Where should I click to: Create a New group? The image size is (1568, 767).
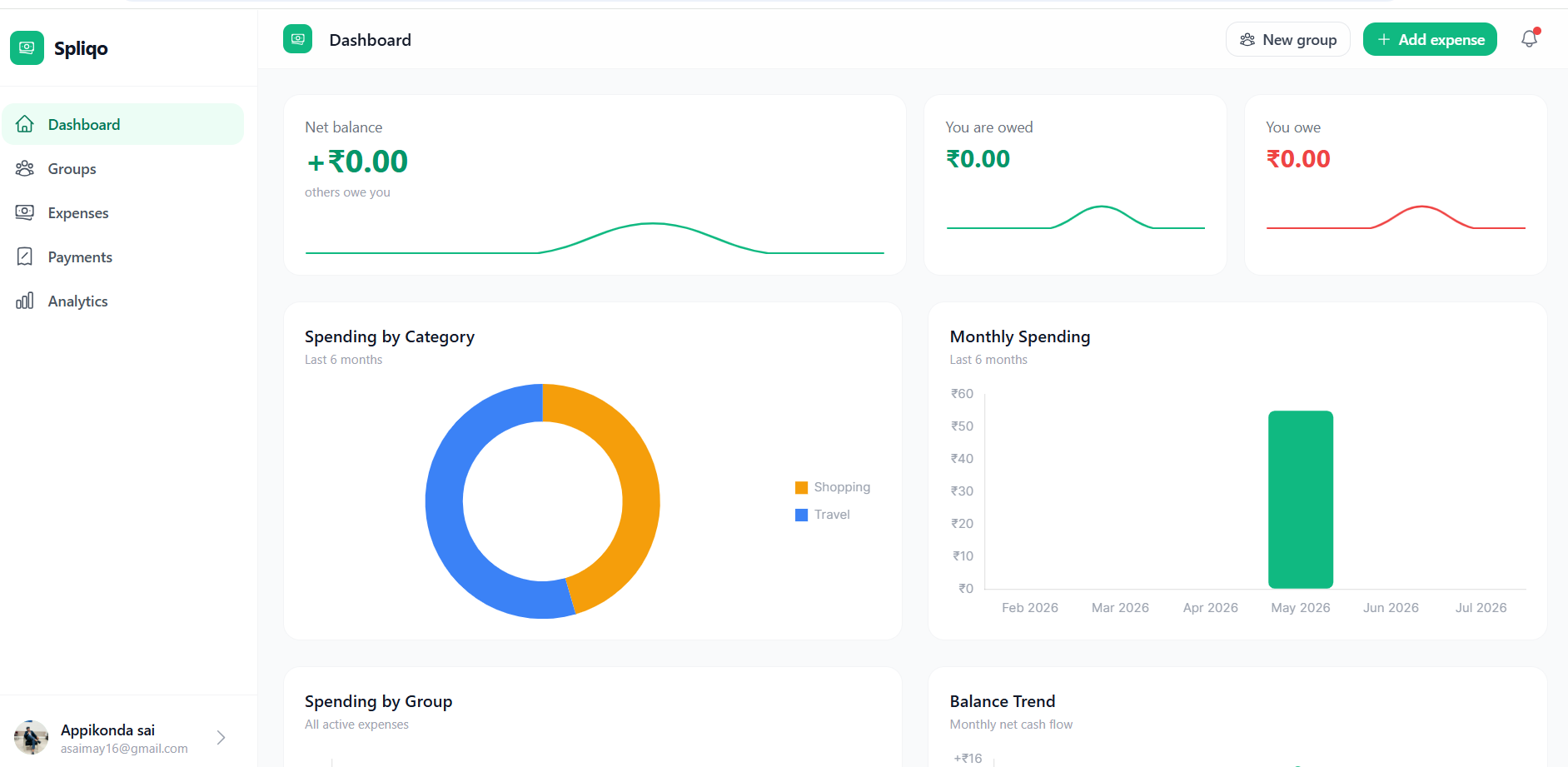[1287, 39]
